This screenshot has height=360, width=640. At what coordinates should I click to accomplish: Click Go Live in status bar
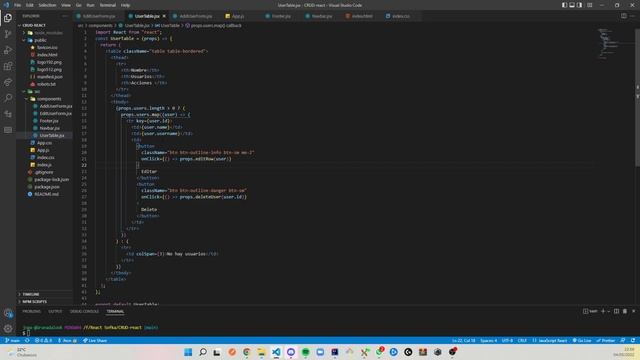click(x=582, y=340)
